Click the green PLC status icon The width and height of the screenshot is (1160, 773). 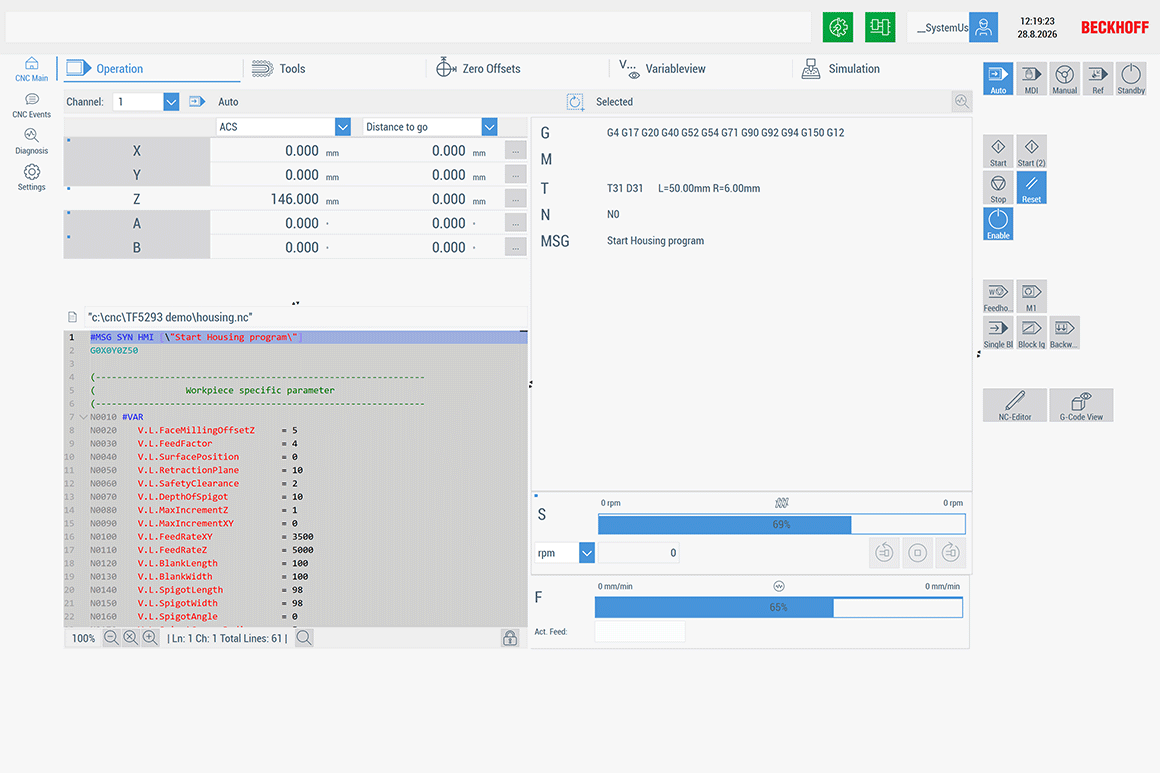click(x=880, y=27)
